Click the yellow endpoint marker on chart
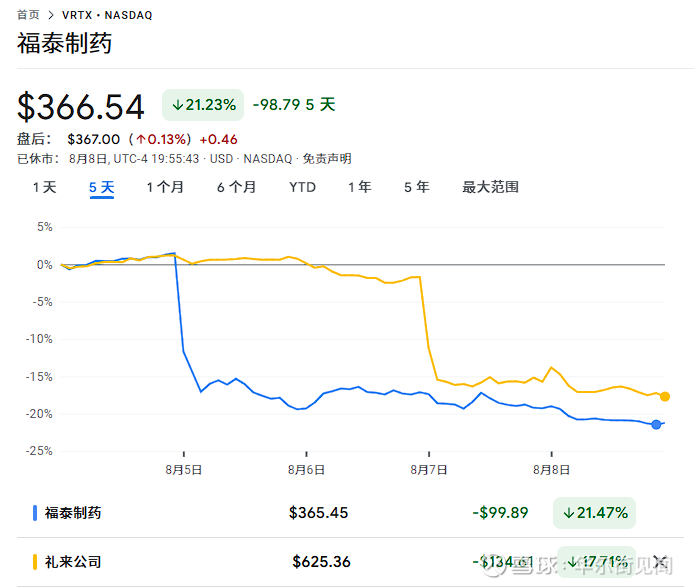Image resolution: width=694 pixels, height=587 pixels. [665, 397]
